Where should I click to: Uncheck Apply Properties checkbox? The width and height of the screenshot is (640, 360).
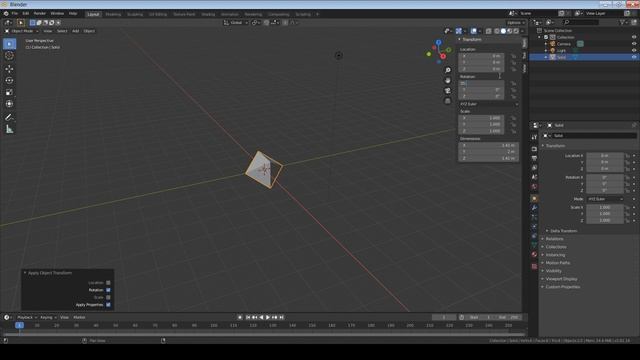tap(108, 304)
